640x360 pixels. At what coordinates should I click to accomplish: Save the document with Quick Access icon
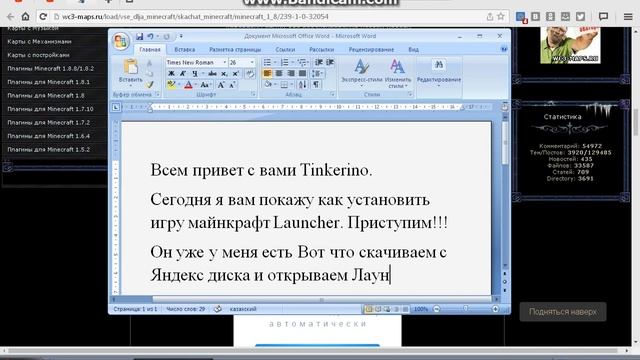pyautogui.click(x=140, y=36)
